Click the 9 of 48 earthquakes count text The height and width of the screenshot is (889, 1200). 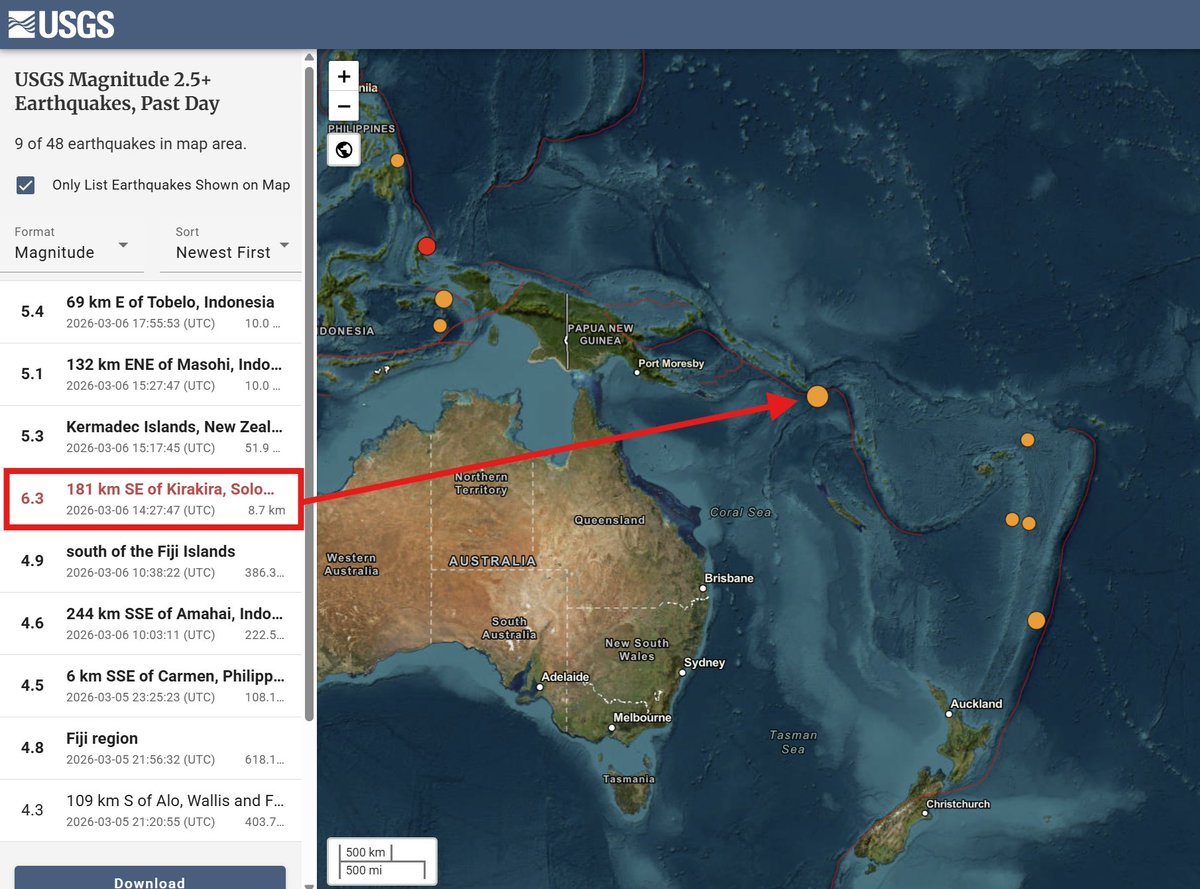point(130,143)
